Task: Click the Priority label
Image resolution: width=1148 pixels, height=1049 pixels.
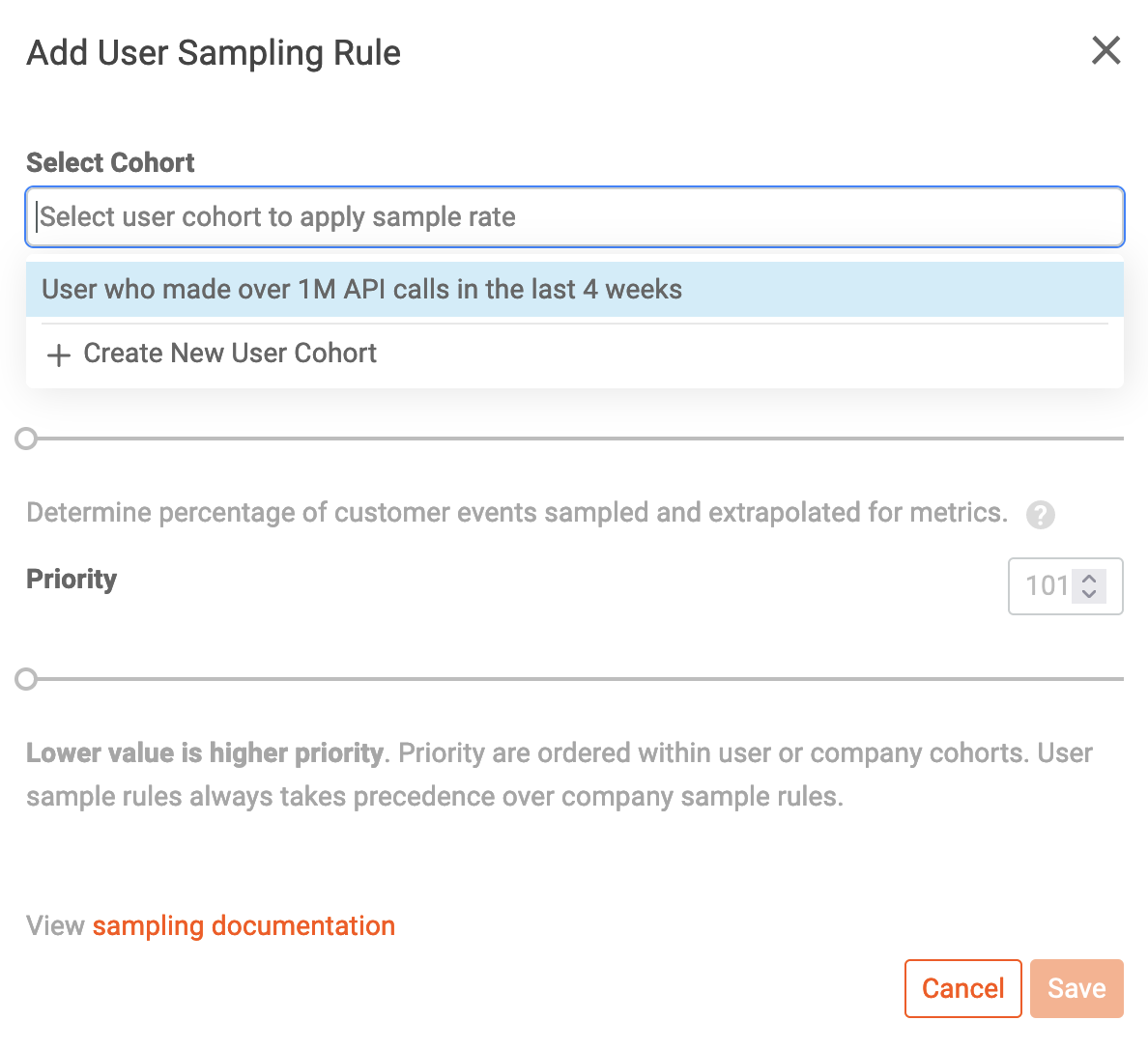Action: [71, 580]
